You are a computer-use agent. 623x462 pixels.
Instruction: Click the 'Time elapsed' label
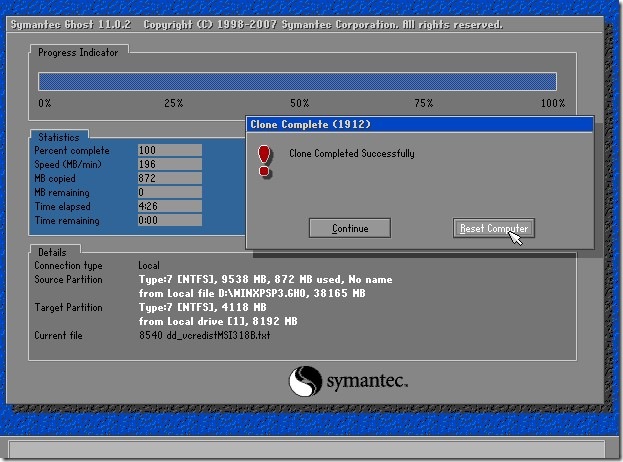62,207
